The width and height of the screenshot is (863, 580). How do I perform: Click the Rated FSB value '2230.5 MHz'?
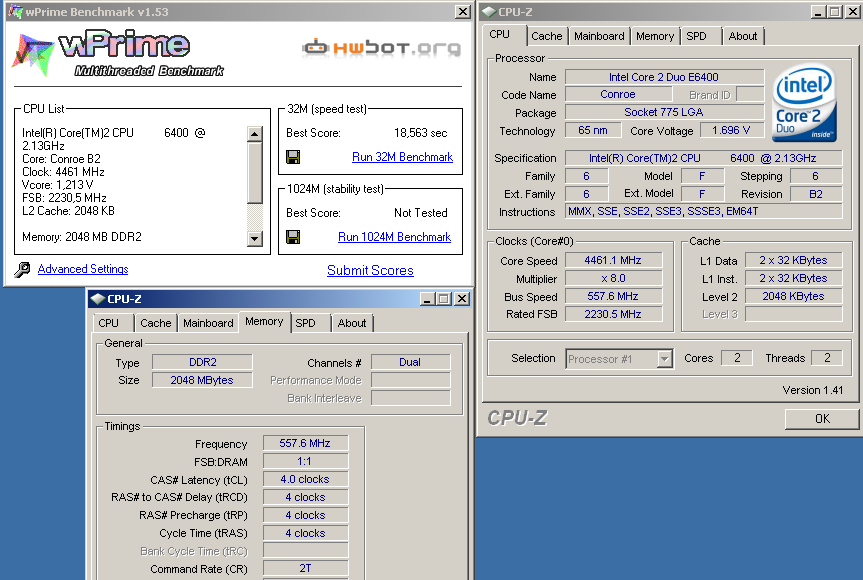tap(613, 314)
